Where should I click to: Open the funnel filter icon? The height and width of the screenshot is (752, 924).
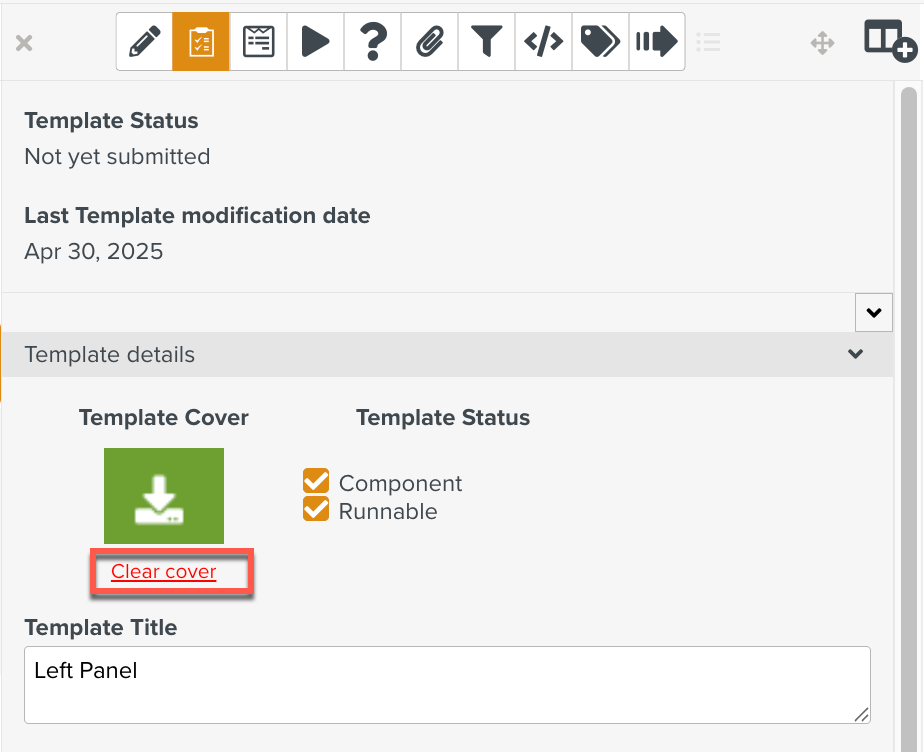pos(486,42)
